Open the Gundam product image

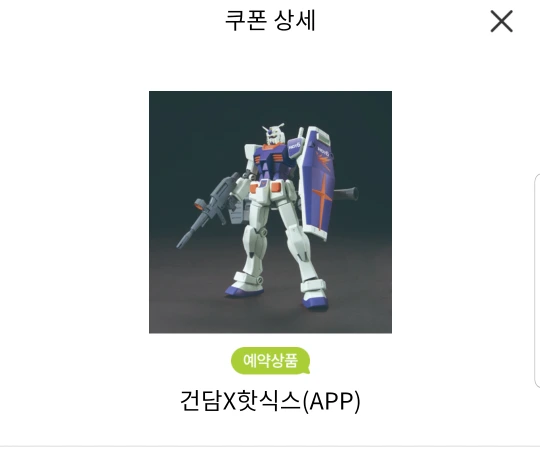[270, 212]
